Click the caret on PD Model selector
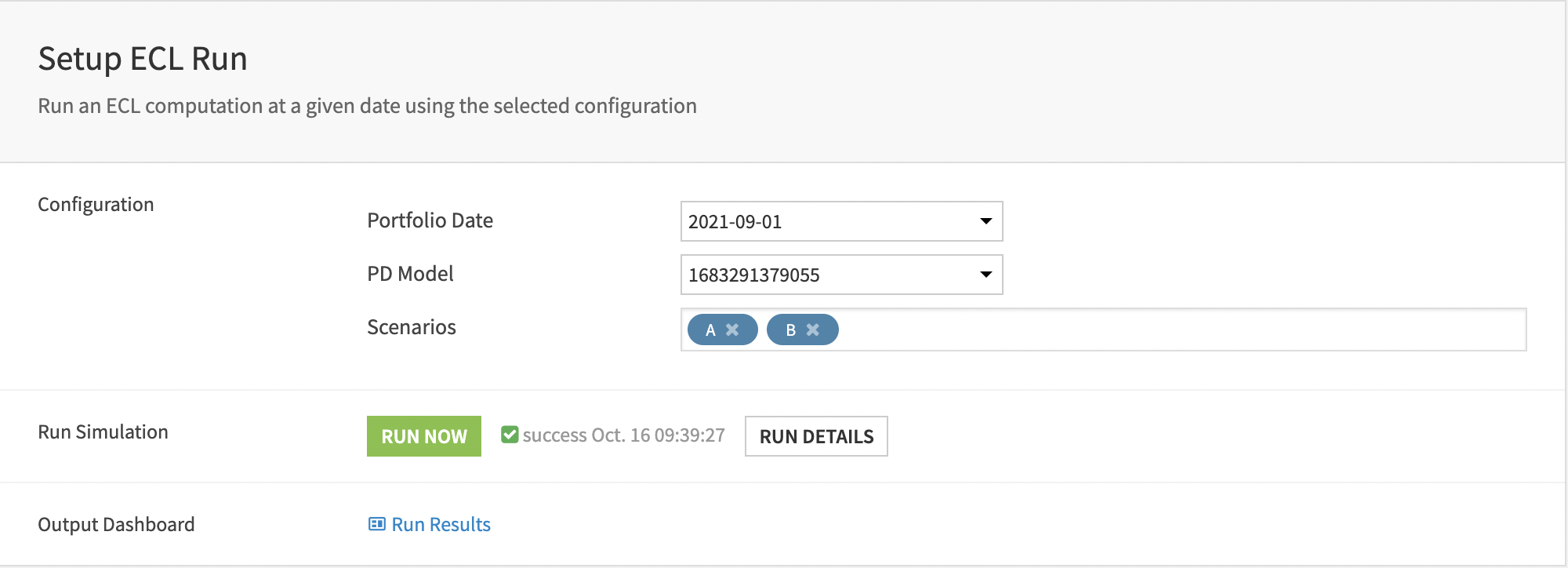 point(986,275)
